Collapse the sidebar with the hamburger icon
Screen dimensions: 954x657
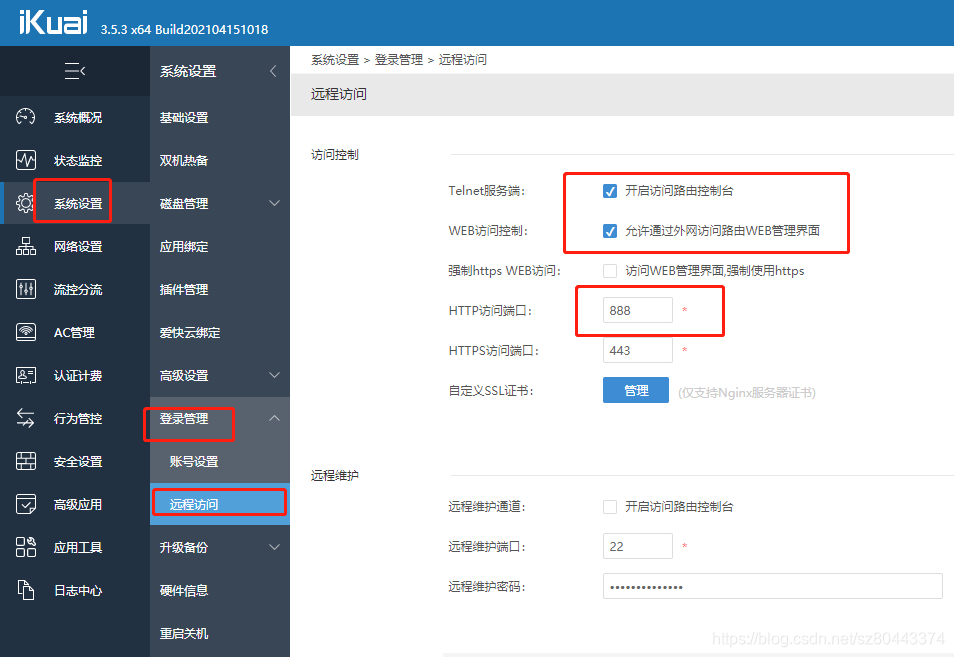click(x=75, y=71)
